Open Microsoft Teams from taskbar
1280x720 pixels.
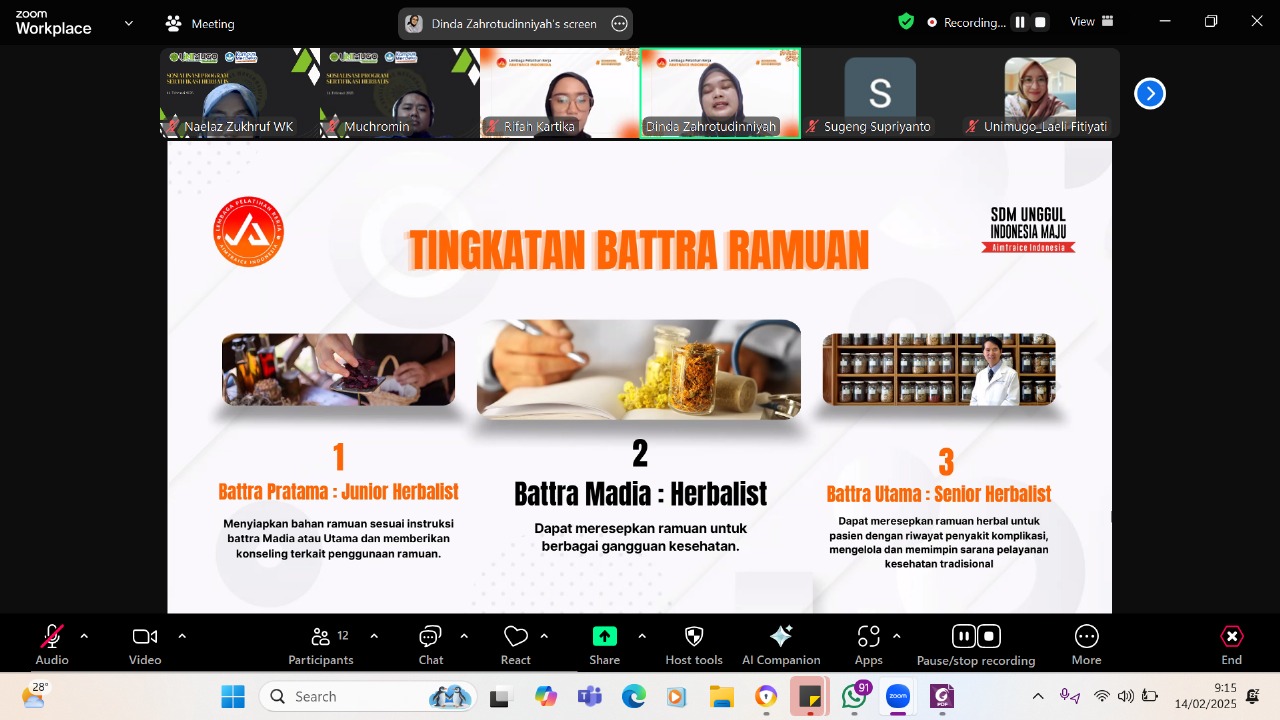coord(589,696)
